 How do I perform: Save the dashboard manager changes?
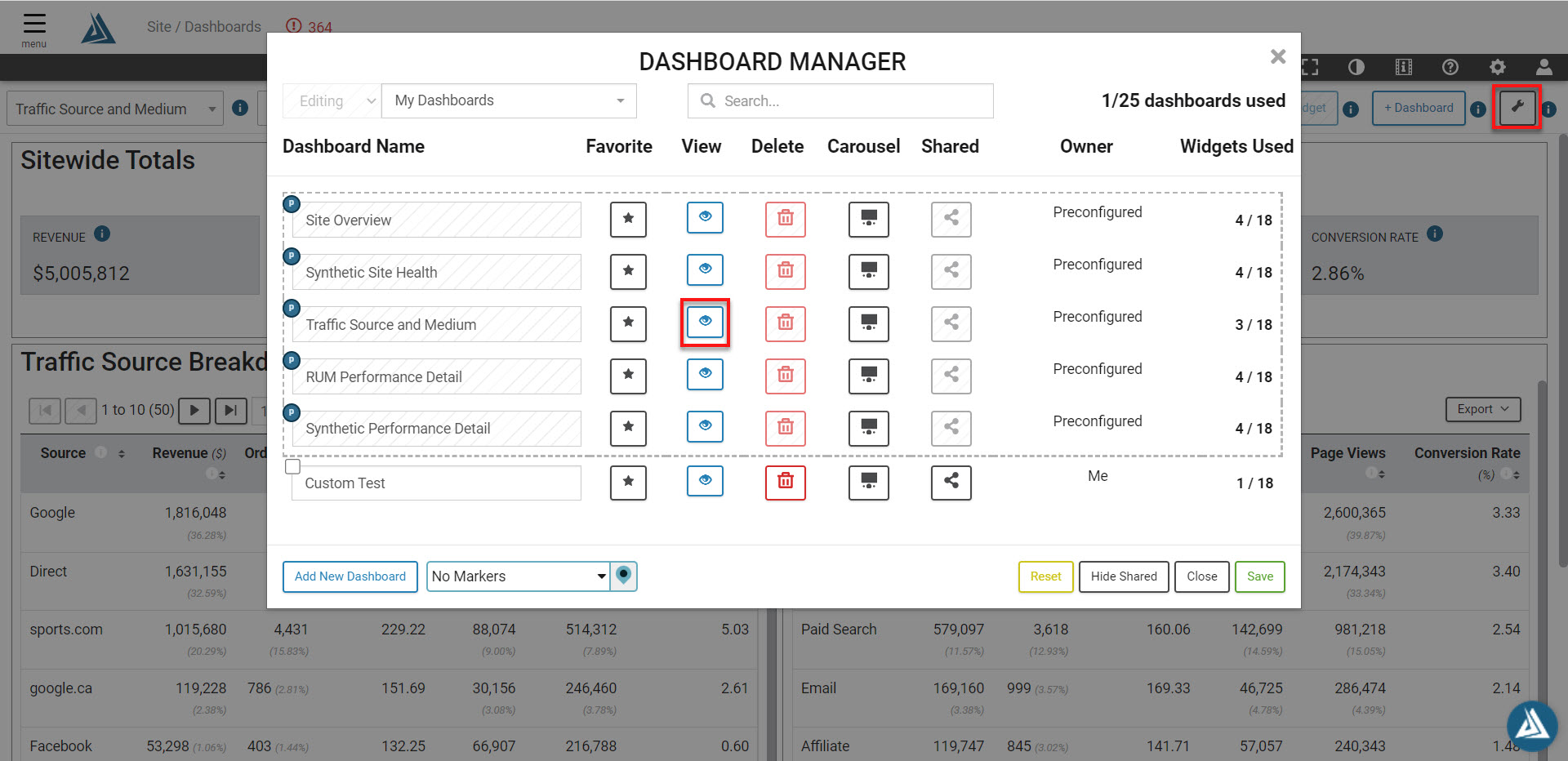tap(1259, 576)
